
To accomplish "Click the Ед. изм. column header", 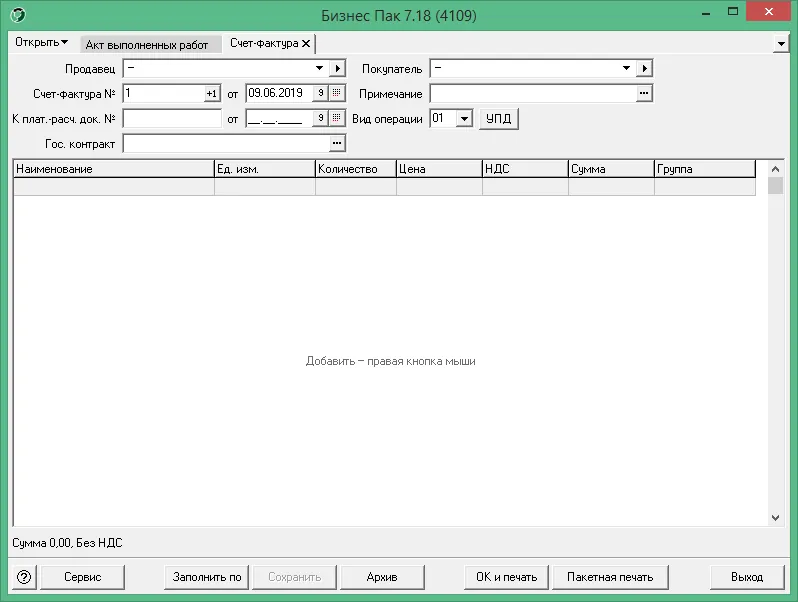I will pyautogui.click(x=265, y=169).
